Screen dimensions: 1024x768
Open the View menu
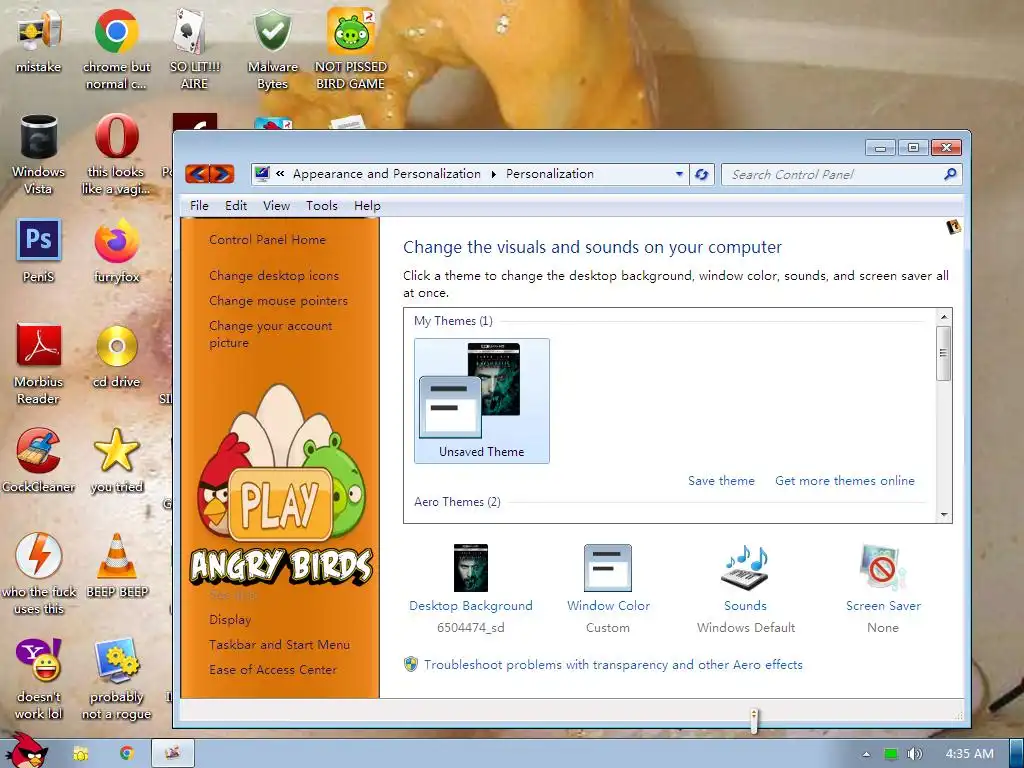coord(276,206)
